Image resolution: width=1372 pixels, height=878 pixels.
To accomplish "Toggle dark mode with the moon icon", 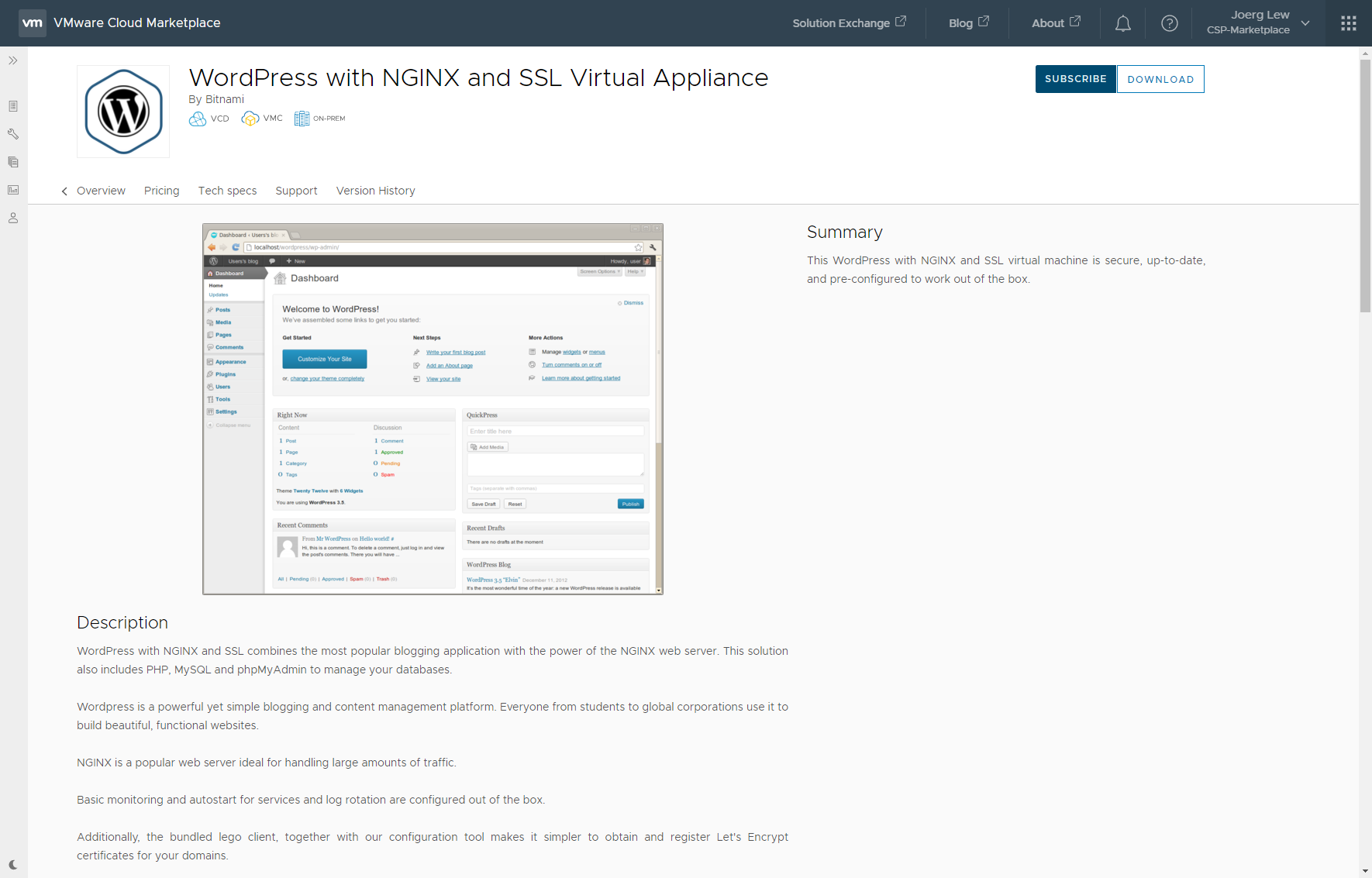I will point(13,865).
